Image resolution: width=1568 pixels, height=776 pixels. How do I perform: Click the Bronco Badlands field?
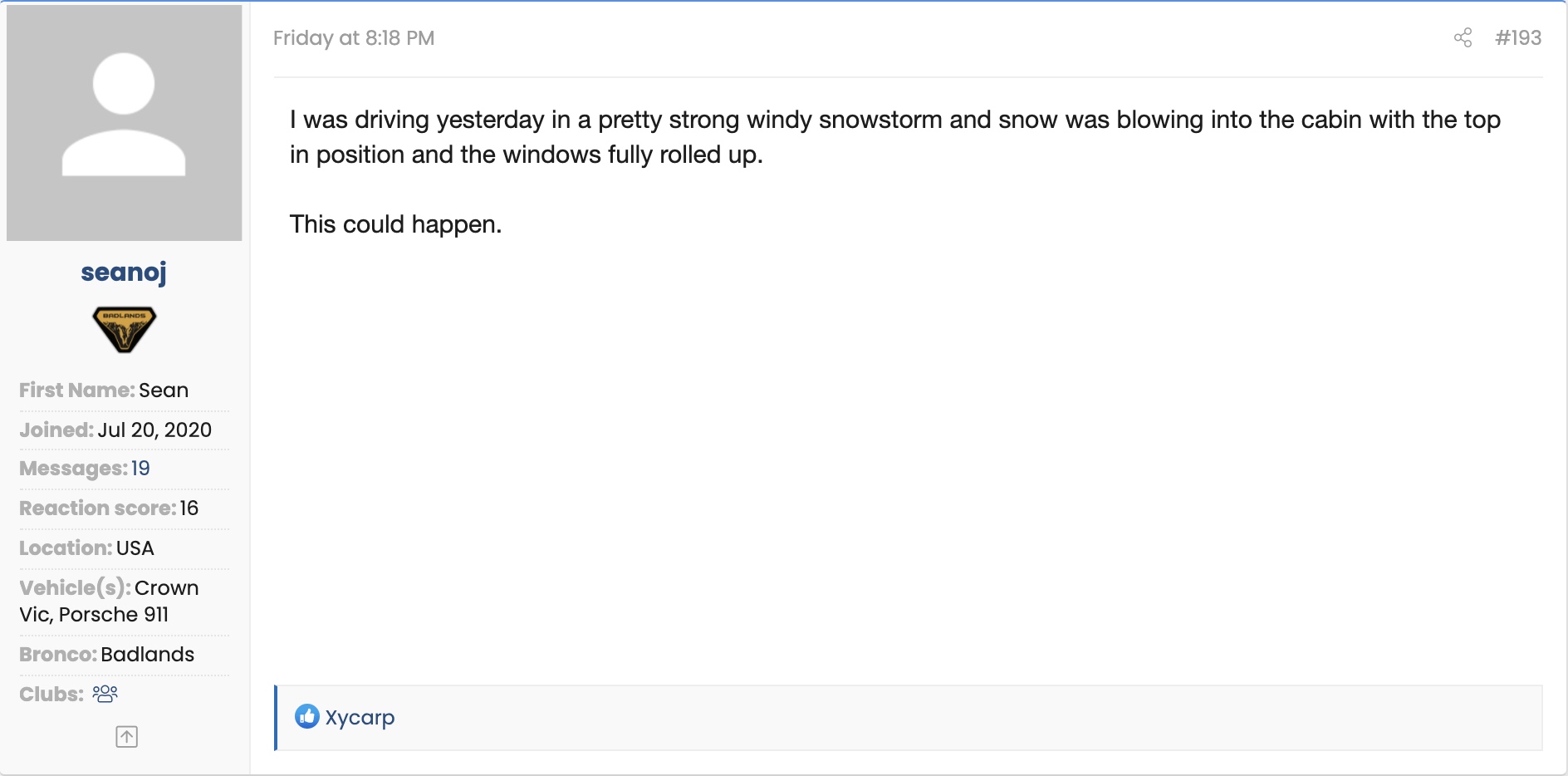[x=147, y=655]
